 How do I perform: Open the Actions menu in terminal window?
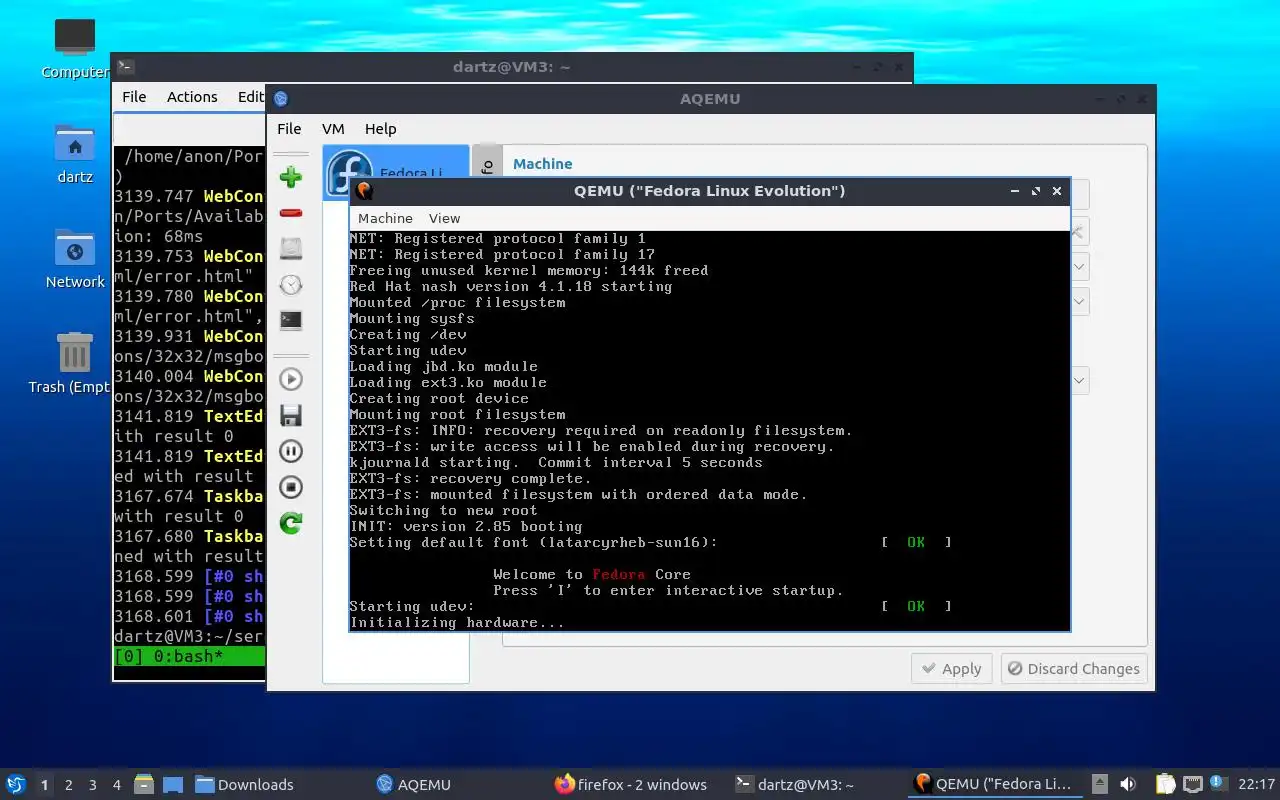[x=192, y=97]
